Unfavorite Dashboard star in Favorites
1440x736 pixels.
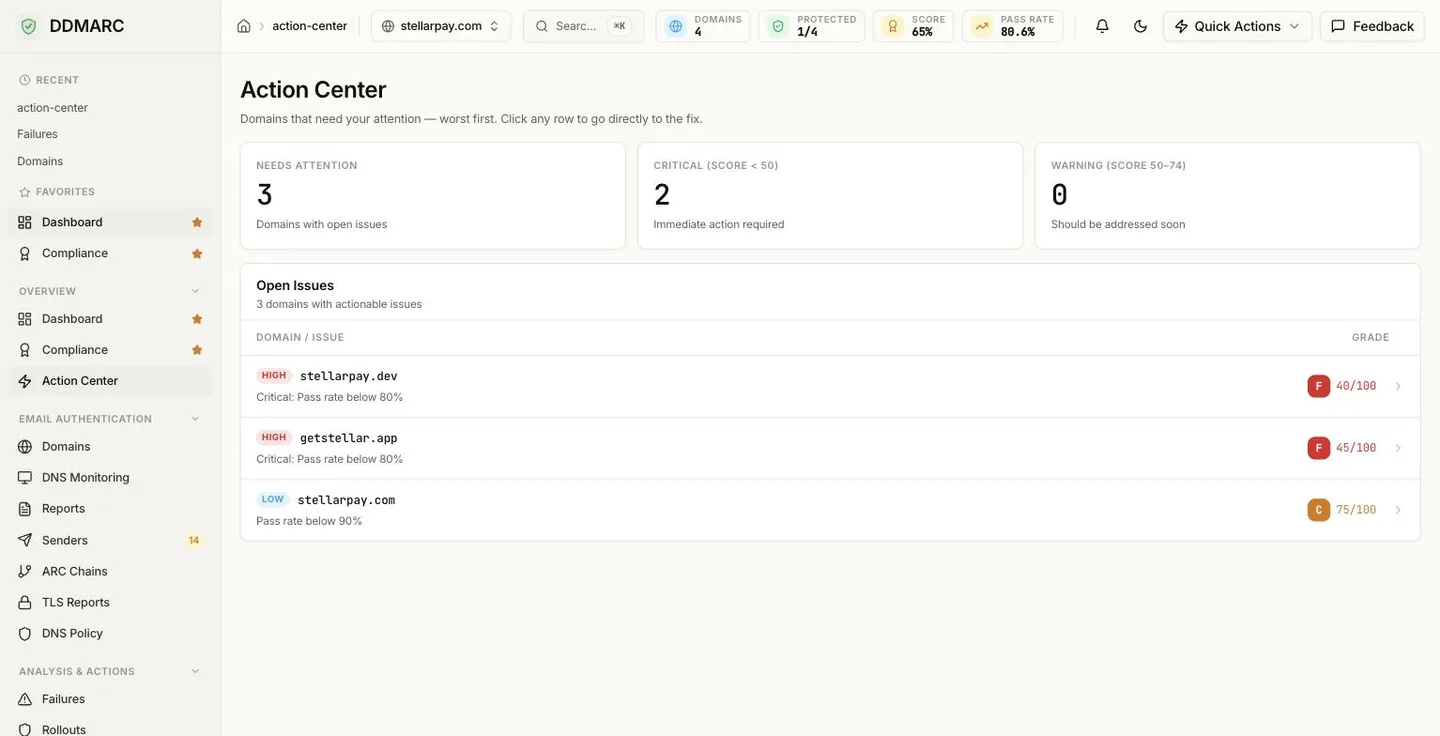[x=197, y=222]
